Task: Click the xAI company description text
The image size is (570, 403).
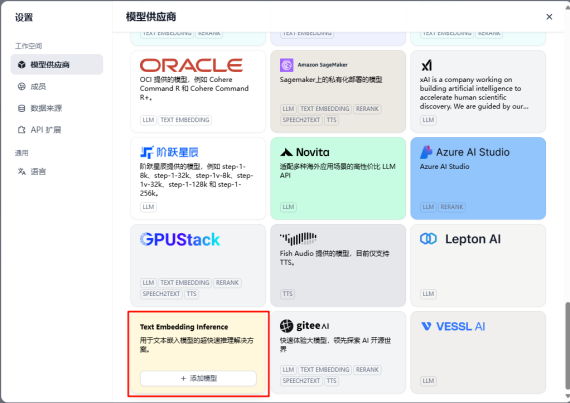Action: click(x=474, y=93)
